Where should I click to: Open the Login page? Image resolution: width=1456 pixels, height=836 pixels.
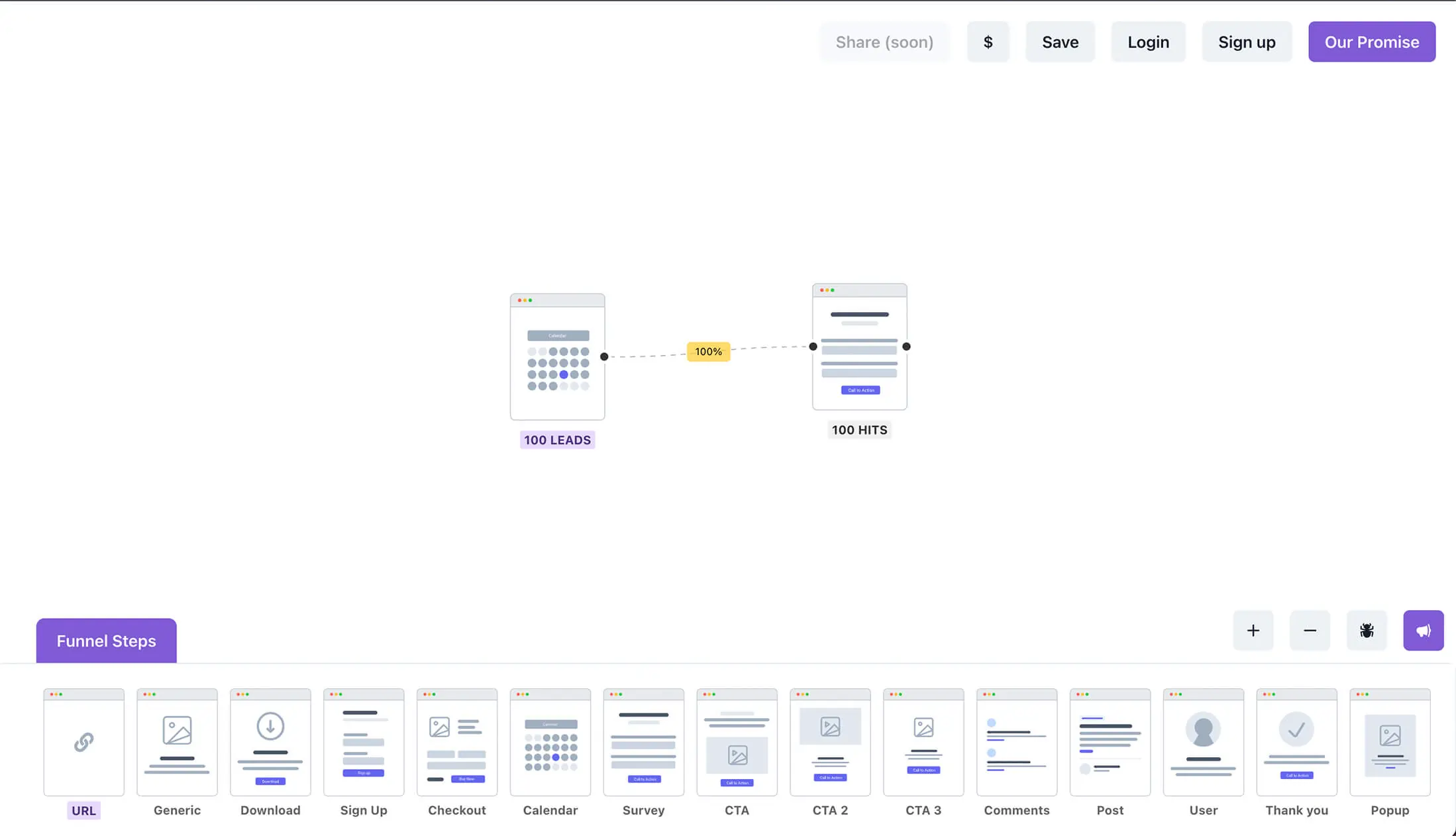click(1149, 42)
